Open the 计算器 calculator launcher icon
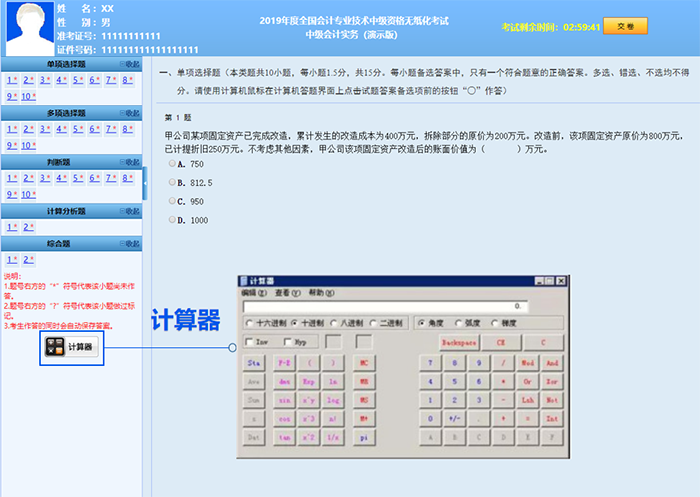The image size is (700, 497). pos(71,347)
